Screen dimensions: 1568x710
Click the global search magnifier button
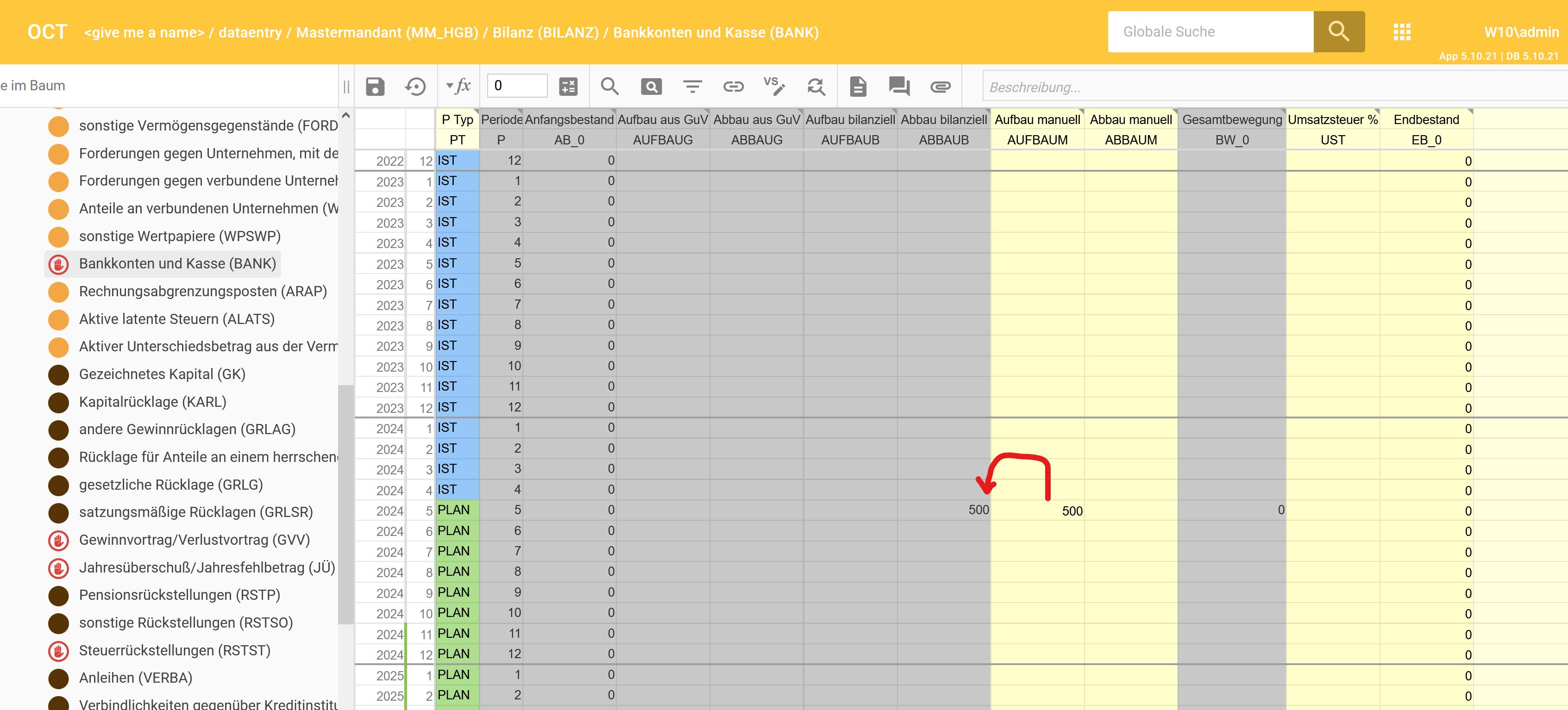1338,31
